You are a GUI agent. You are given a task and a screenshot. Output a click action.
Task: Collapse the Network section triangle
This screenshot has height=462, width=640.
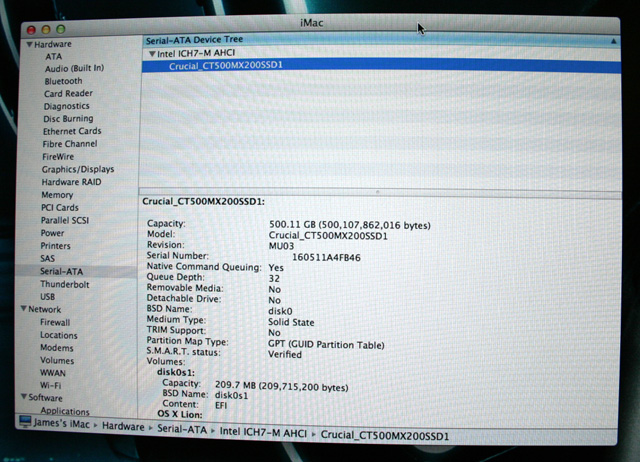pyautogui.click(x=24, y=309)
